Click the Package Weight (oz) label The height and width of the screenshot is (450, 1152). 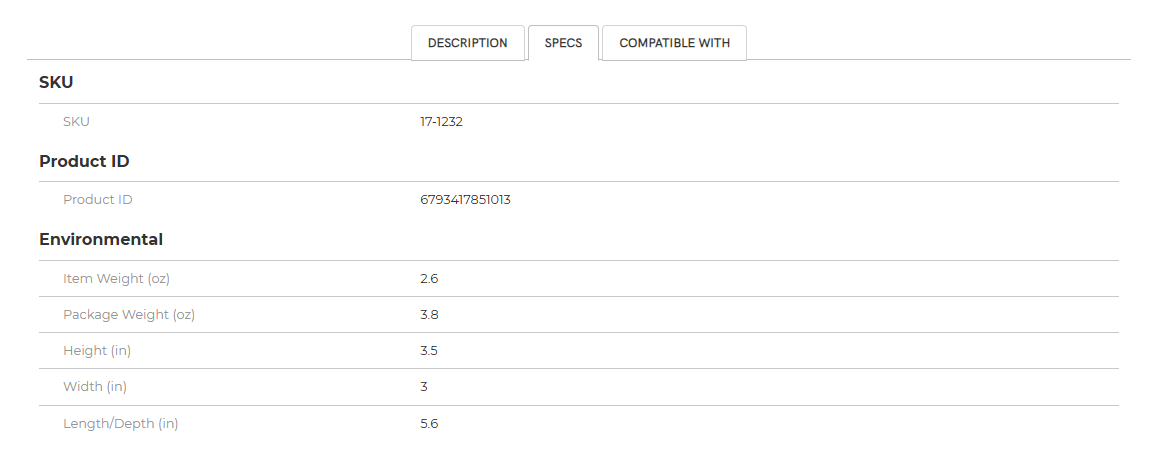pyautogui.click(x=129, y=315)
